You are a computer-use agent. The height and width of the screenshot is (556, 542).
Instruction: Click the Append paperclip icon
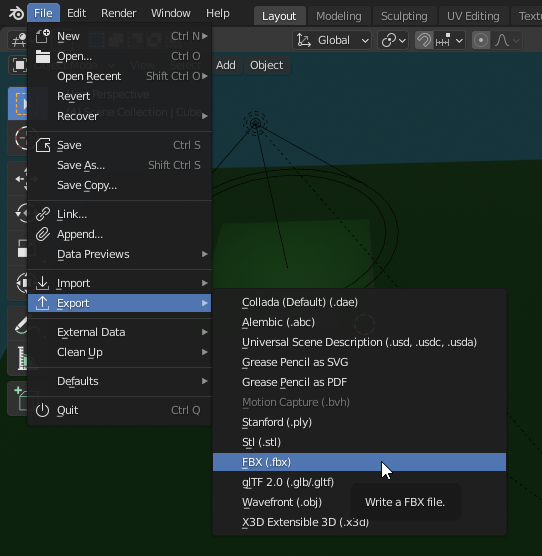(43, 234)
